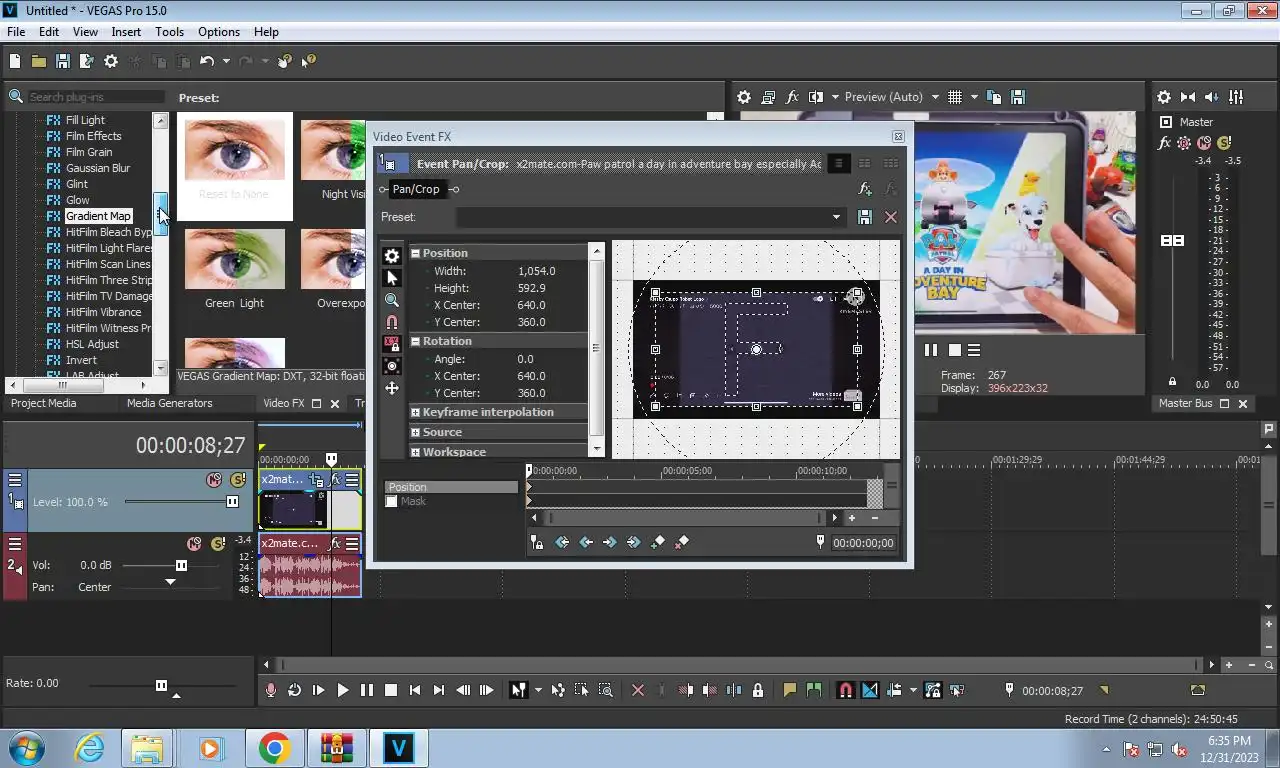Collapse the Rotation section in Pan/Crop

[x=415, y=341]
